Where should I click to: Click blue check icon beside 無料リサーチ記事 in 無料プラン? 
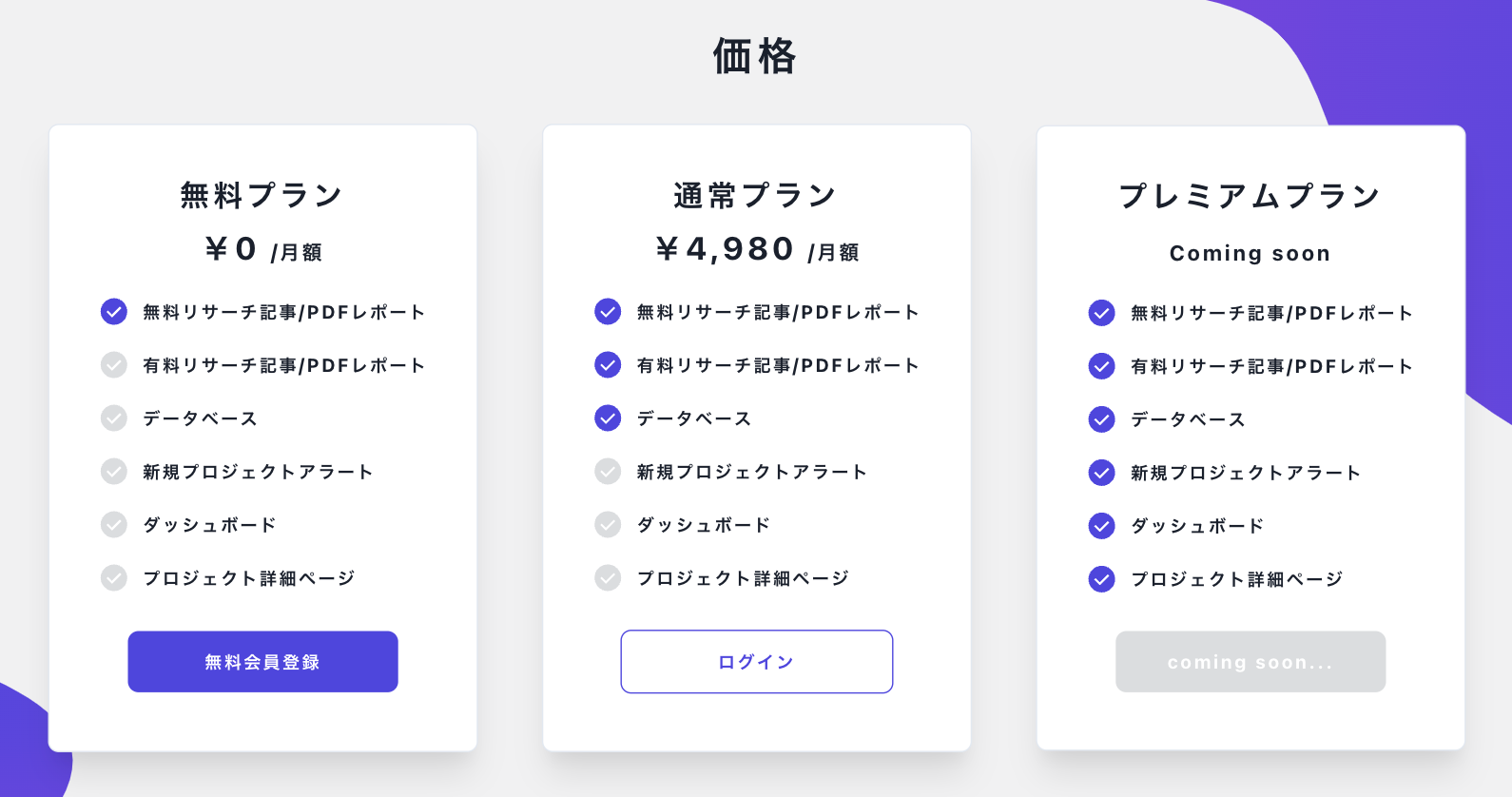(x=114, y=312)
